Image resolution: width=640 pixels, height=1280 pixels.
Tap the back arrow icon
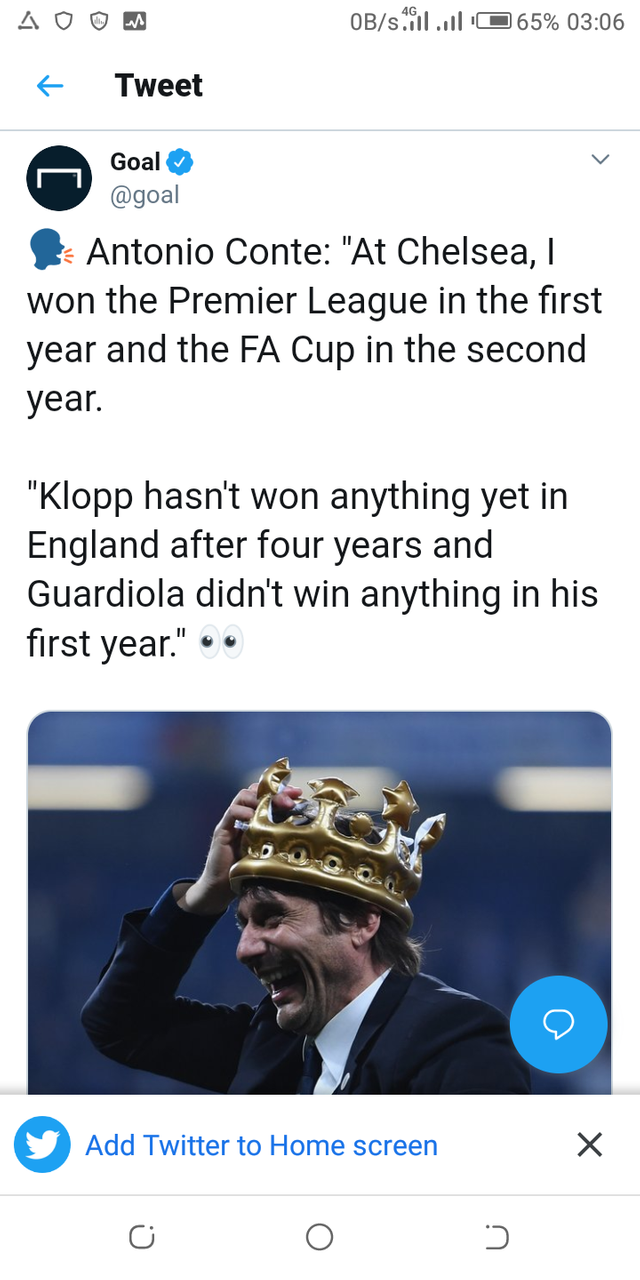(x=50, y=86)
